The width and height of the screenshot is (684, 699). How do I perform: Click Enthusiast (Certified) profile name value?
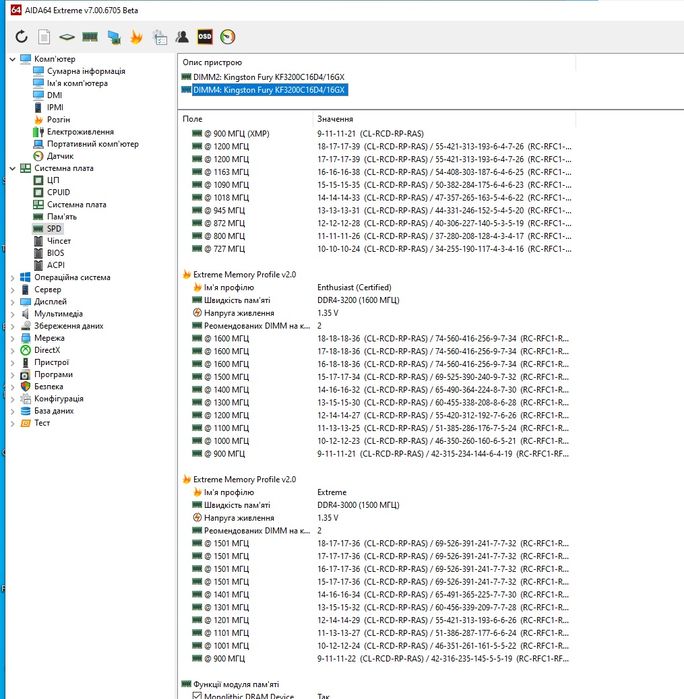click(x=354, y=288)
